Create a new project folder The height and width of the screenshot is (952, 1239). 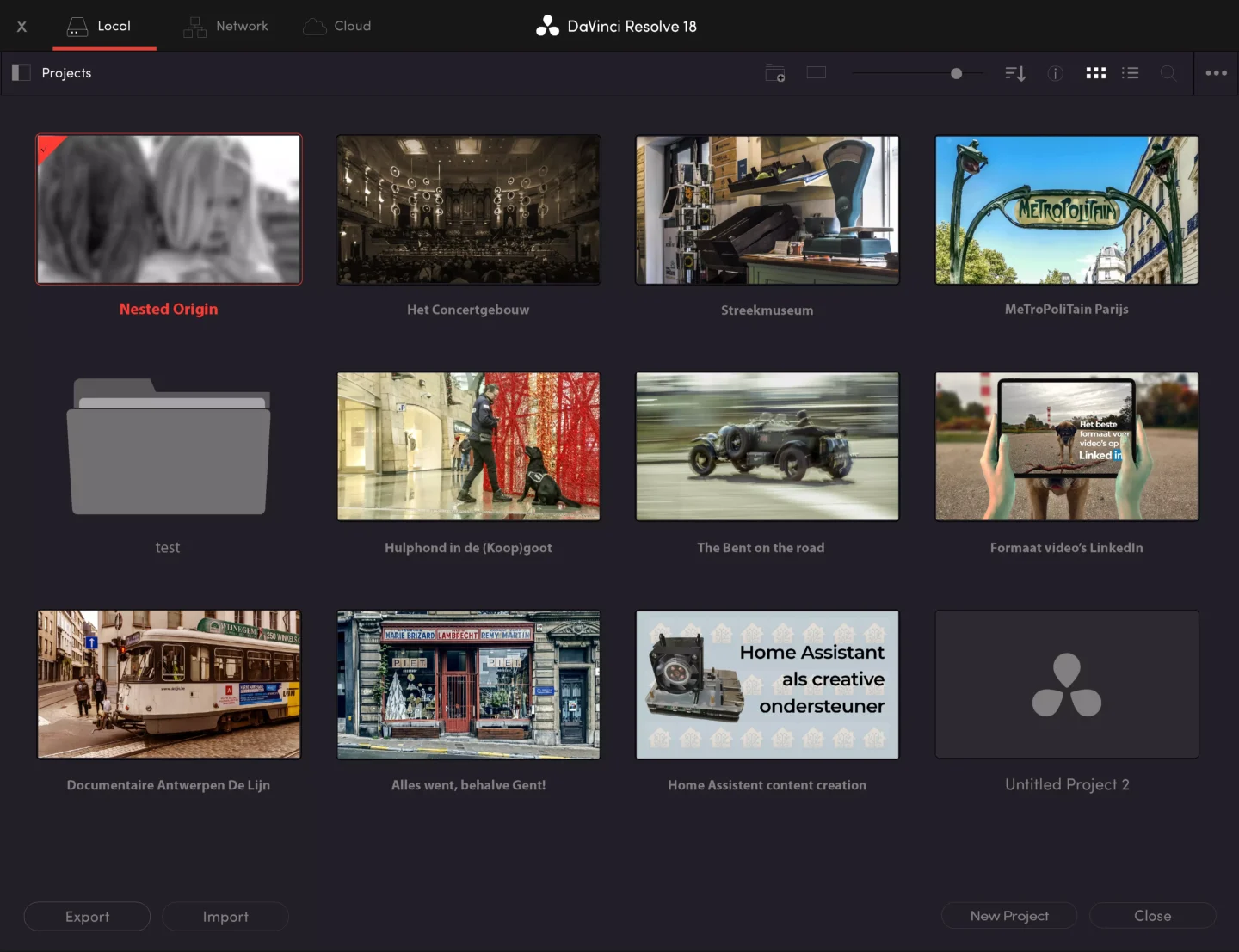(x=775, y=73)
